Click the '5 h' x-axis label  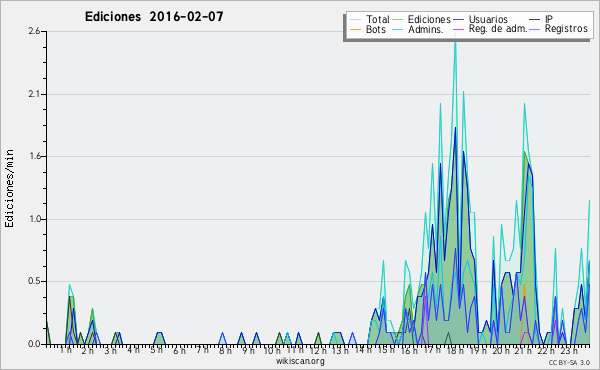click(156, 350)
